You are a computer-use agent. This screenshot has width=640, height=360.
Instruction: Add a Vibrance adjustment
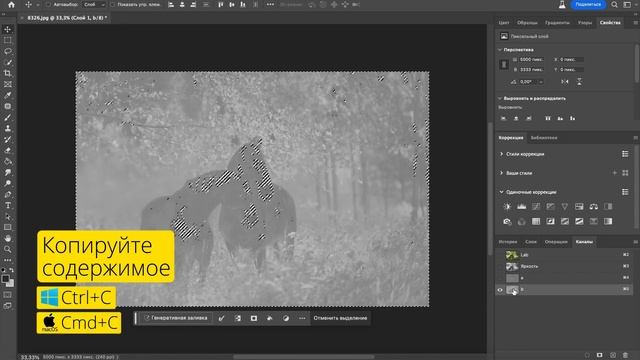564,207
